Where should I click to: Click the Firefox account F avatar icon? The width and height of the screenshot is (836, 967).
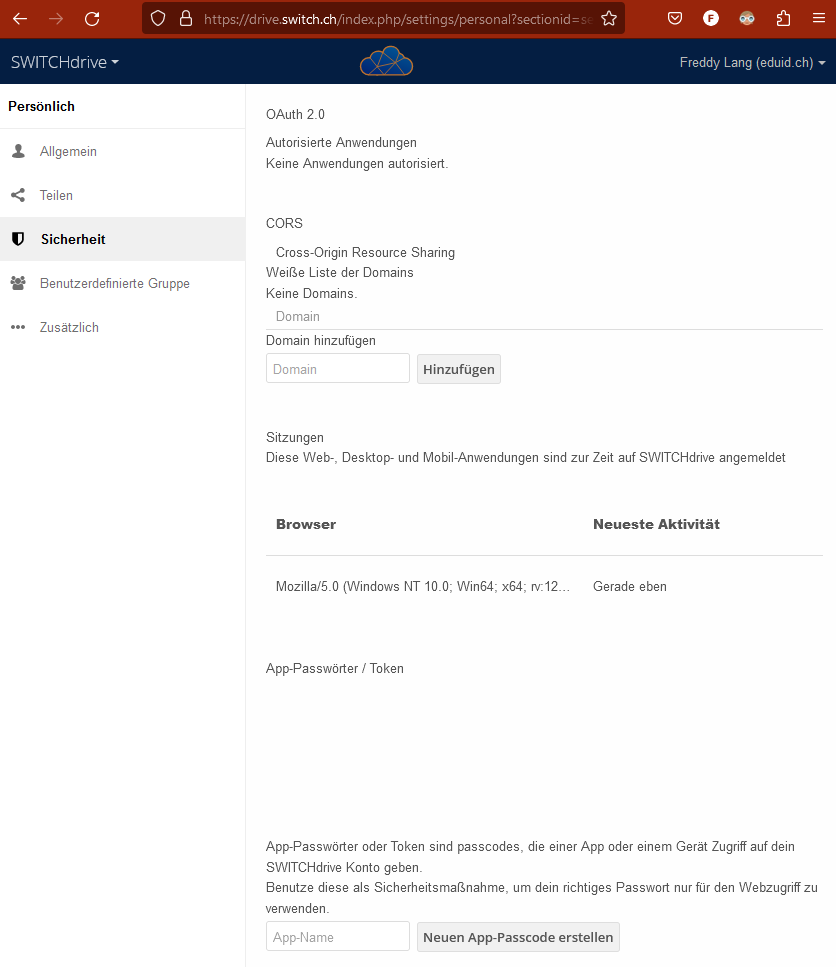[711, 19]
